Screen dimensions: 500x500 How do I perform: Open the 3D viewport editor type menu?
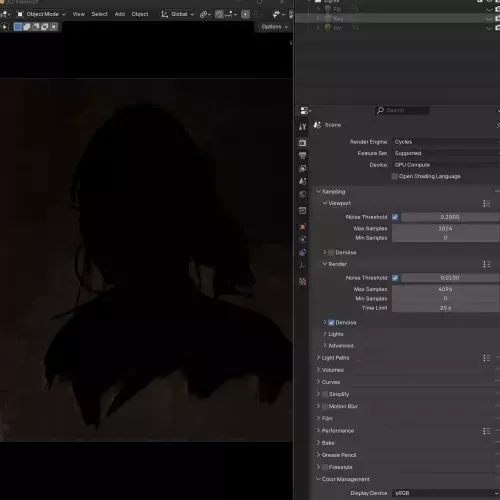click(5, 14)
